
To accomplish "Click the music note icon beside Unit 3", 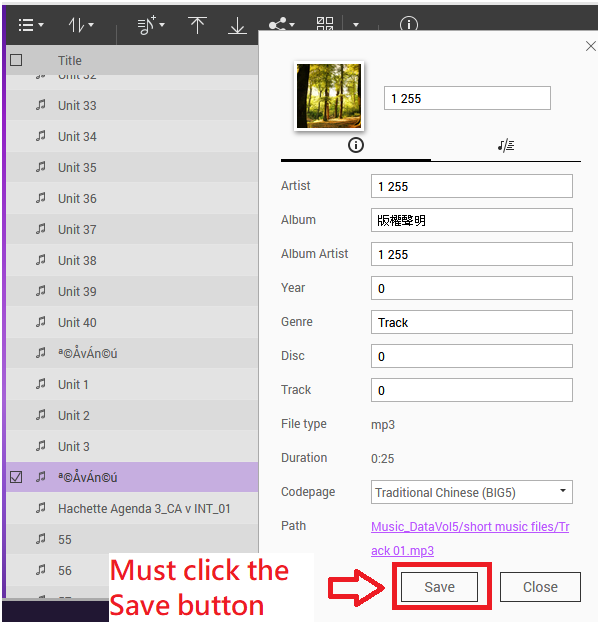I will point(41,446).
